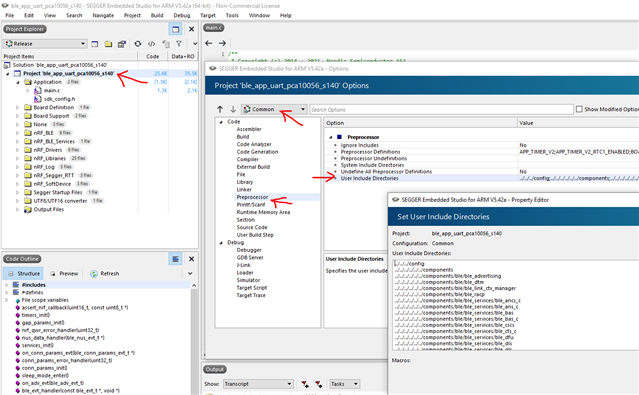
Task: Move down with the down arrow in Options dialog
Action: click(x=233, y=109)
